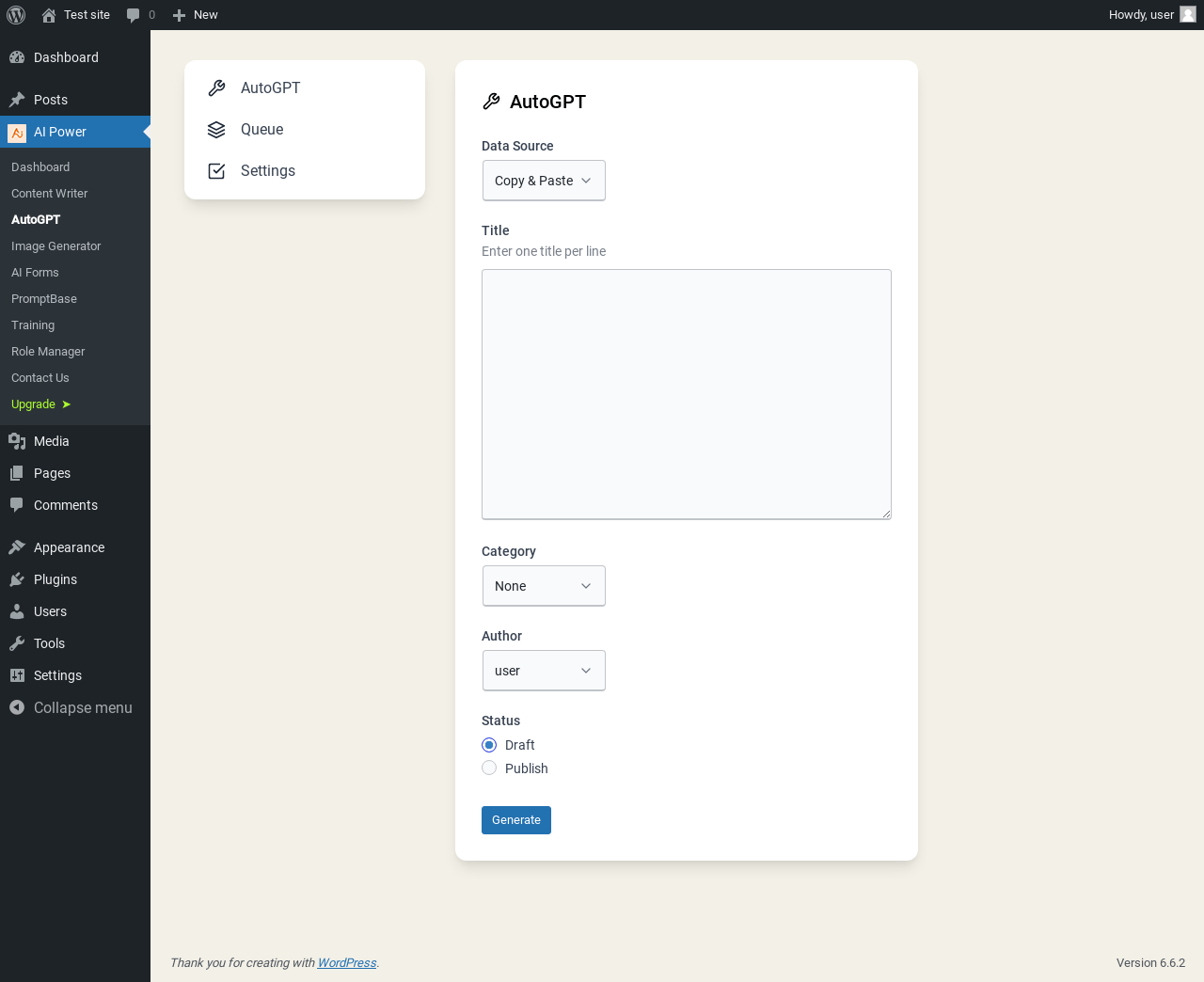Select the Publish status radio button
The width and height of the screenshot is (1204, 982).
tap(489, 768)
